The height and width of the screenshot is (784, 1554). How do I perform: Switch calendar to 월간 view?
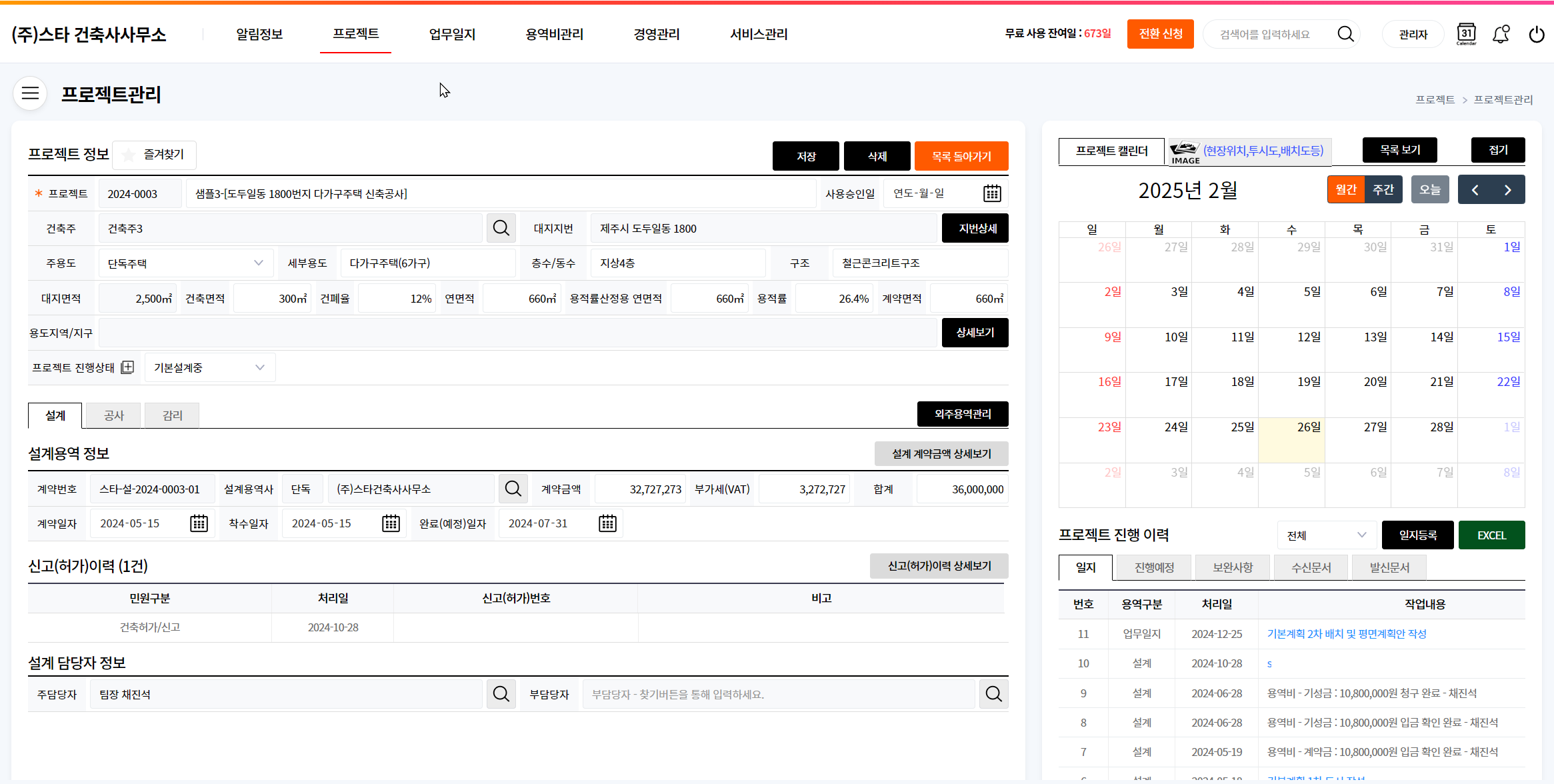click(x=1346, y=190)
